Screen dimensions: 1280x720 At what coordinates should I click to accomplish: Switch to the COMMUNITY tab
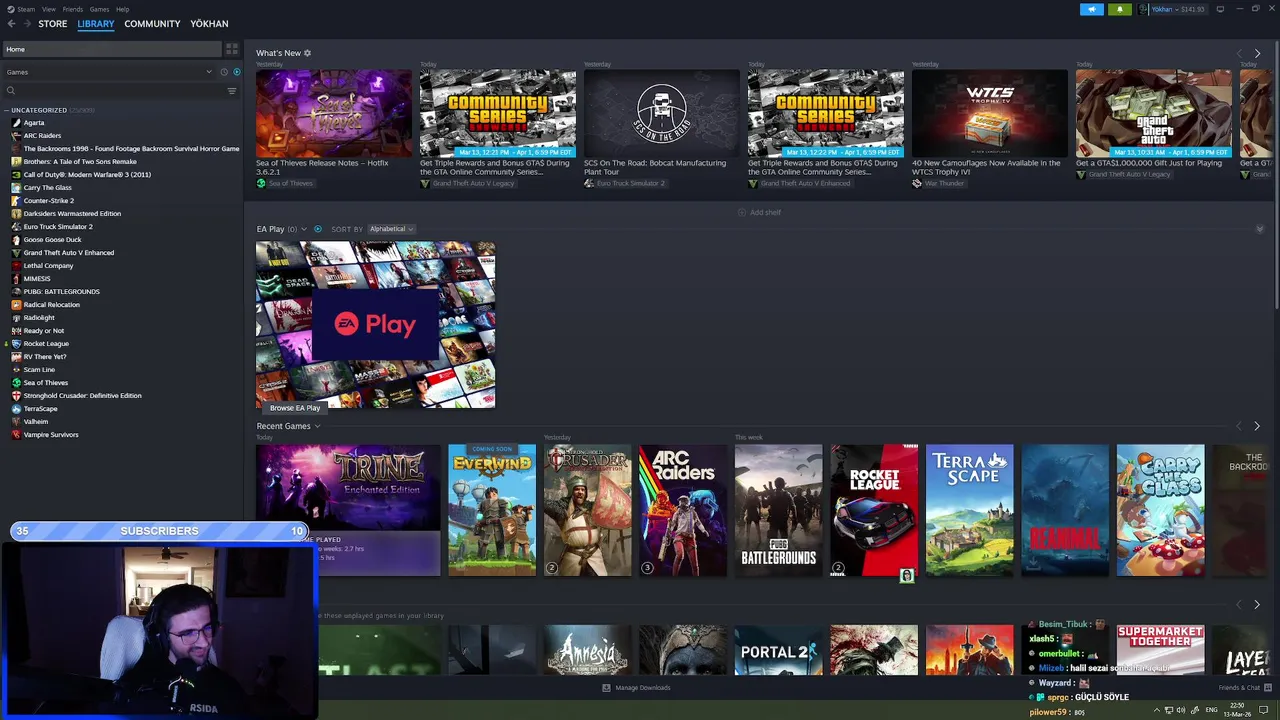[x=152, y=24]
